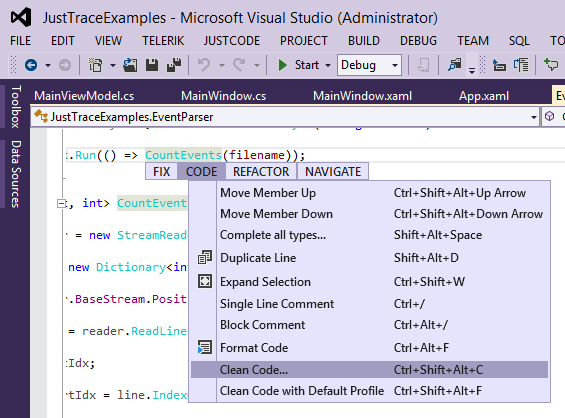Open the JUSTCODE menu
Screen dimensions: 565x418
[x=232, y=41]
